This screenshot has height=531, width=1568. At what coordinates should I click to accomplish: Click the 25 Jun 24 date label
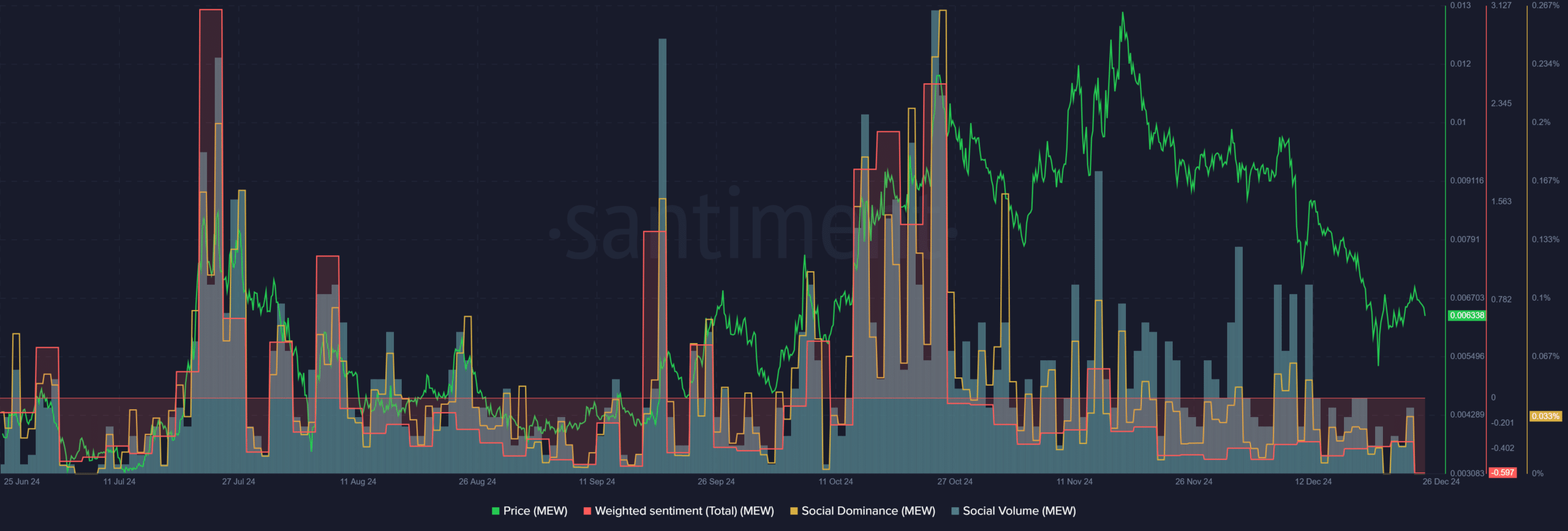(21, 481)
